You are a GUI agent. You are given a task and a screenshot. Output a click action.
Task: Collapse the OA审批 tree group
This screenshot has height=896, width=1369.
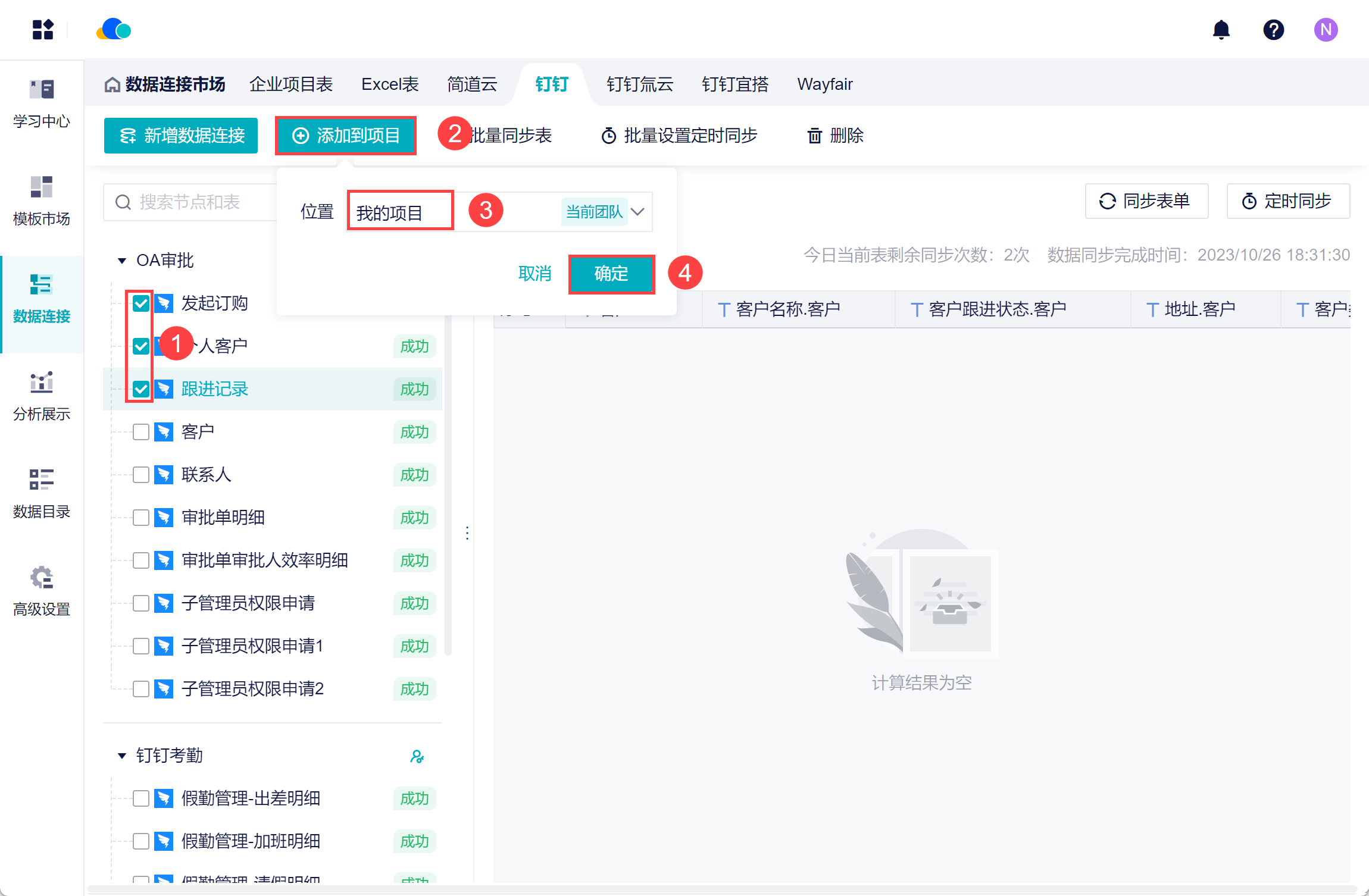click(122, 261)
